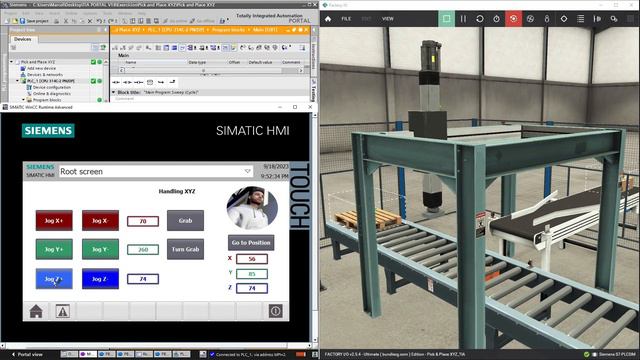The width and height of the screenshot is (640, 360).
Task: Click the Z target input field under Go to Position
Action: click(x=252, y=288)
